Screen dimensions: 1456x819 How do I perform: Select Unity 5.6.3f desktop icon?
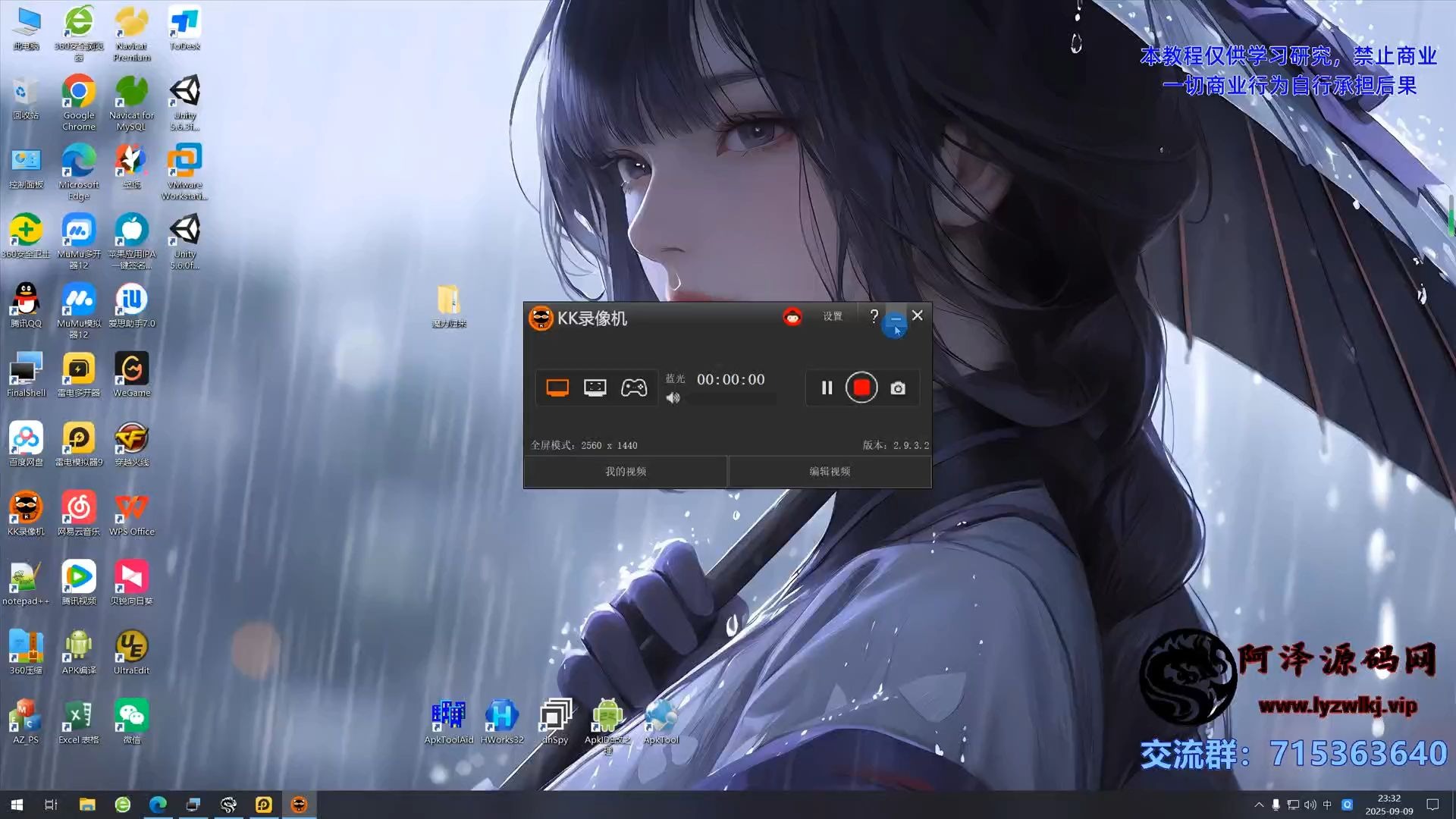(x=184, y=102)
